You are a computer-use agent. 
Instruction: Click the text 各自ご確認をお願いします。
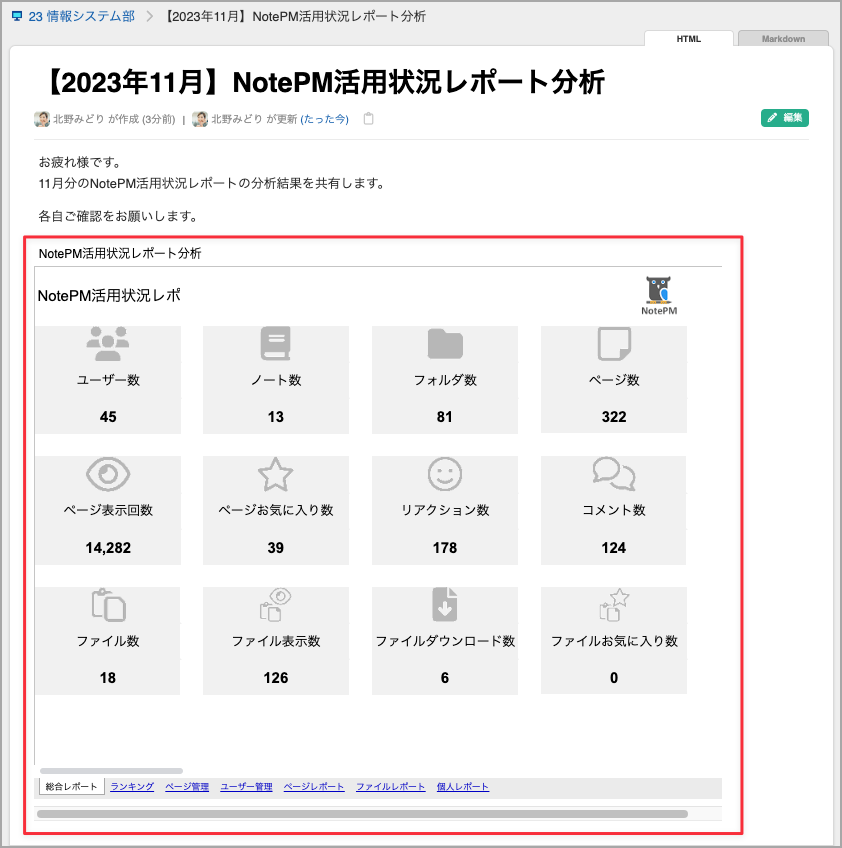point(118,216)
